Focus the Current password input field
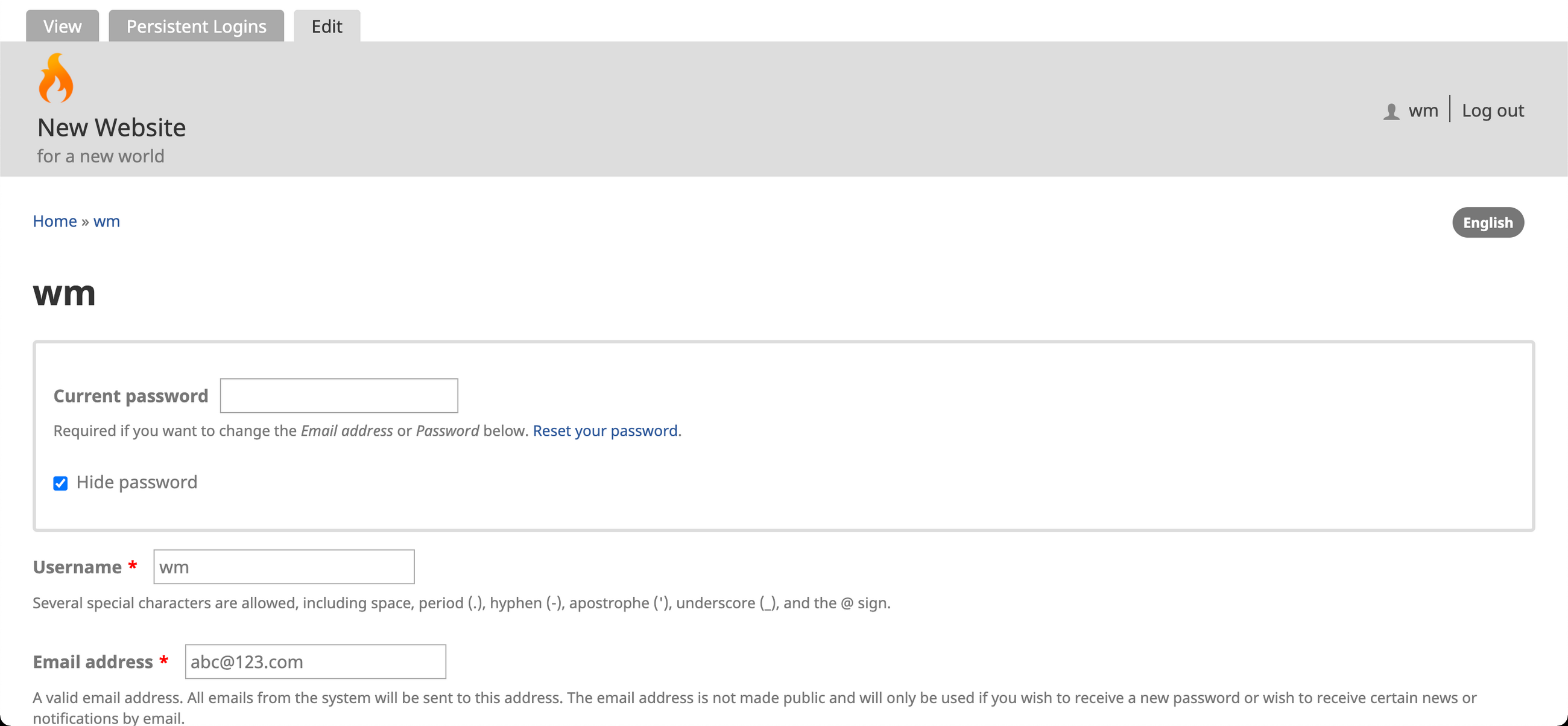Screen dimensions: 1568x726 [338, 396]
